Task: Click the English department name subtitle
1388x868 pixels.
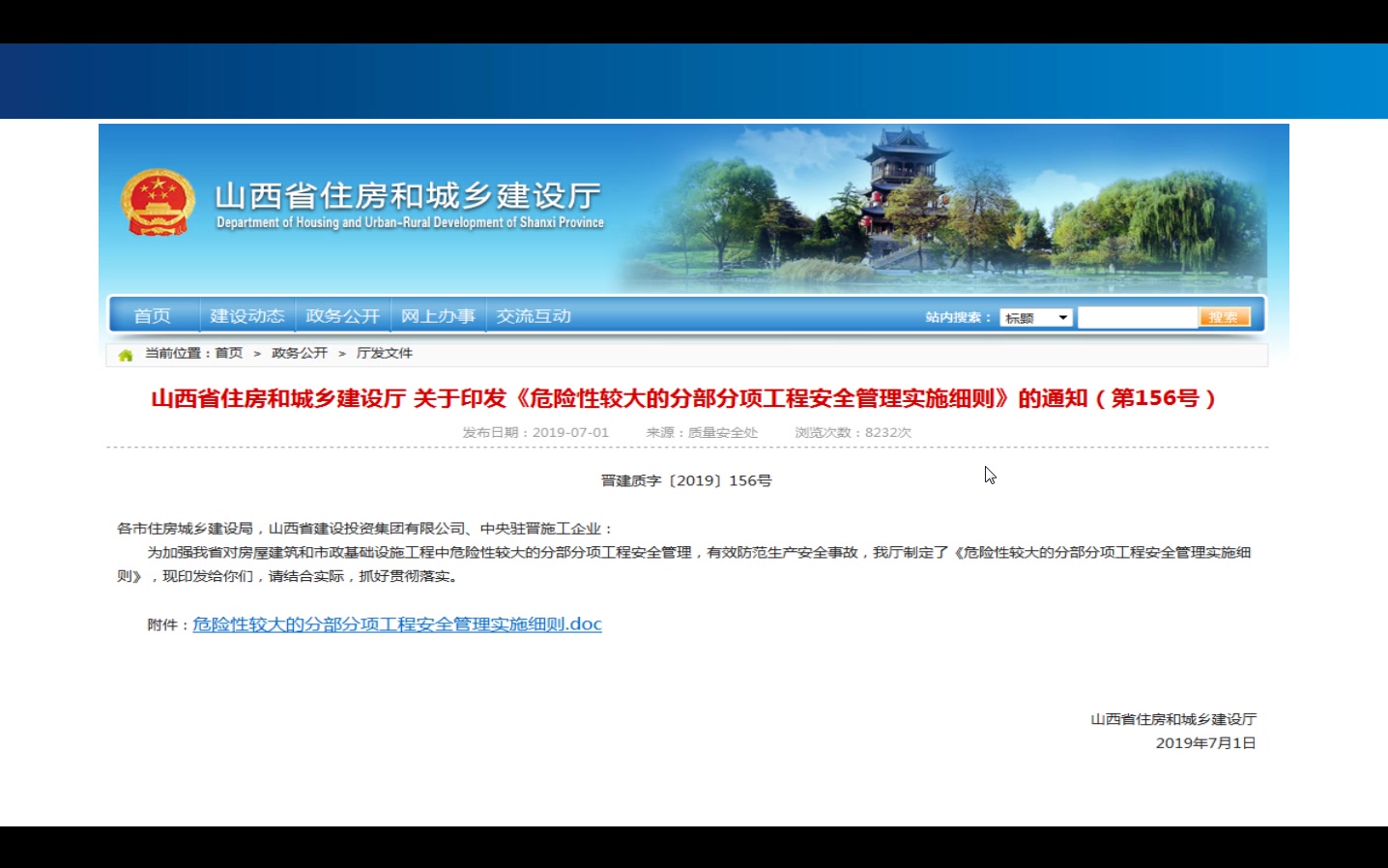Action: pos(410,222)
